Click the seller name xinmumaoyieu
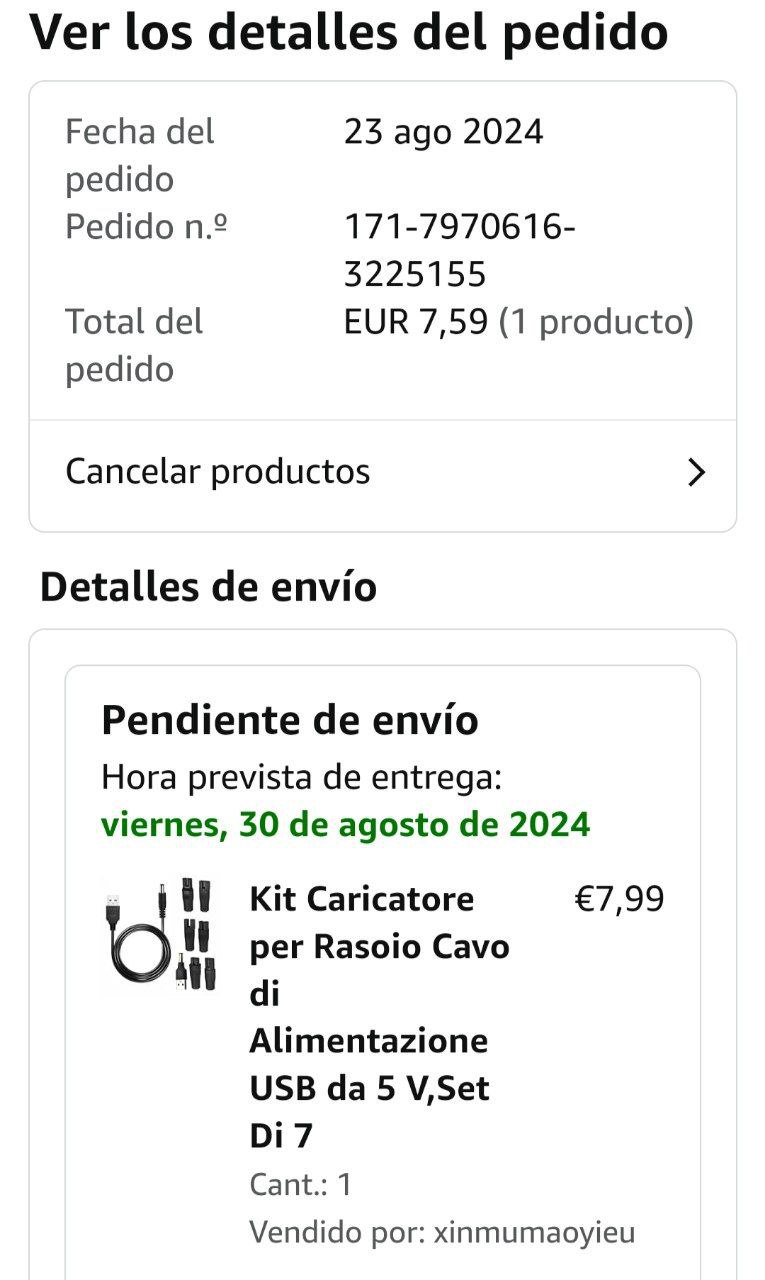765x1280 pixels. coord(534,1233)
